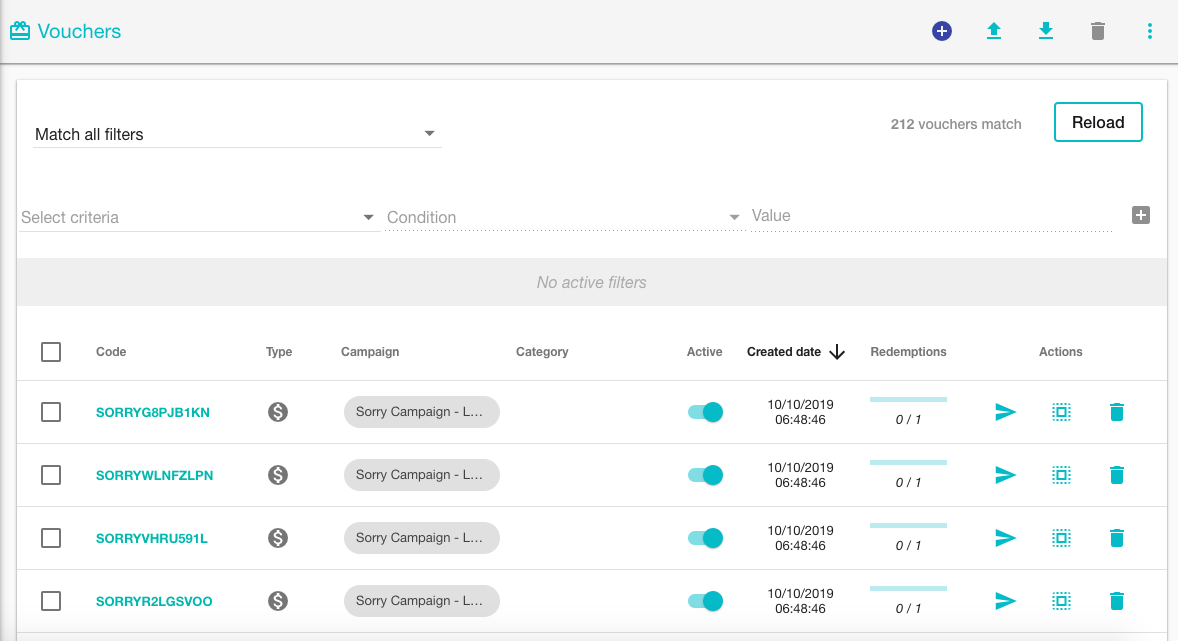Click the QR code icon for SORRYWLNFZLPN
The height and width of the screenshot is (641, 1178).
pos(1061,475)
